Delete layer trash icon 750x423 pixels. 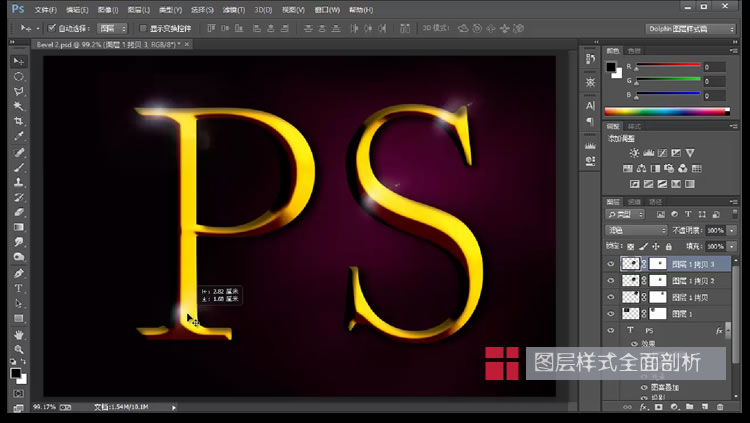(720, 407)
